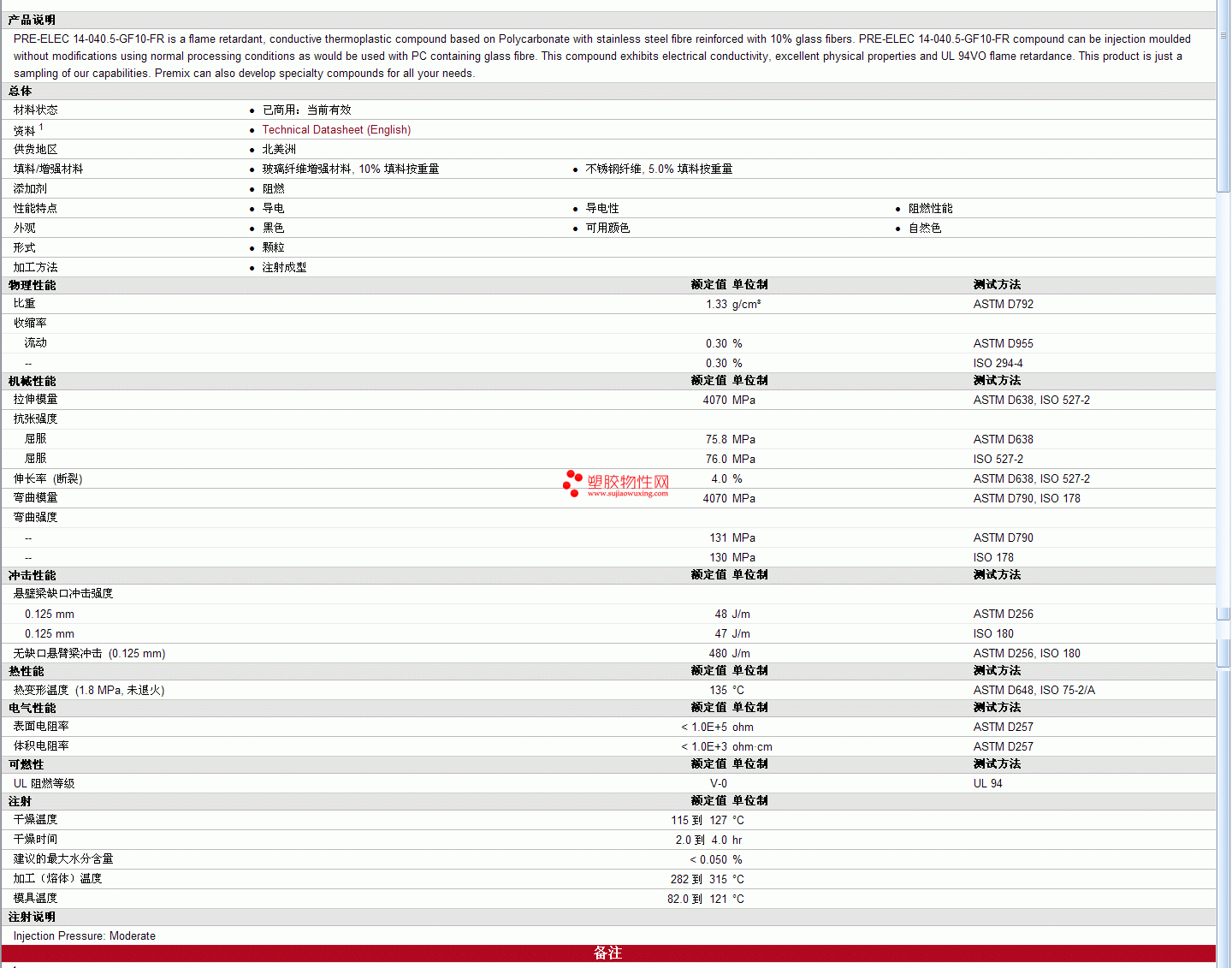
Task: Select the 阻燃性能 feature entry
Action: 930,209
